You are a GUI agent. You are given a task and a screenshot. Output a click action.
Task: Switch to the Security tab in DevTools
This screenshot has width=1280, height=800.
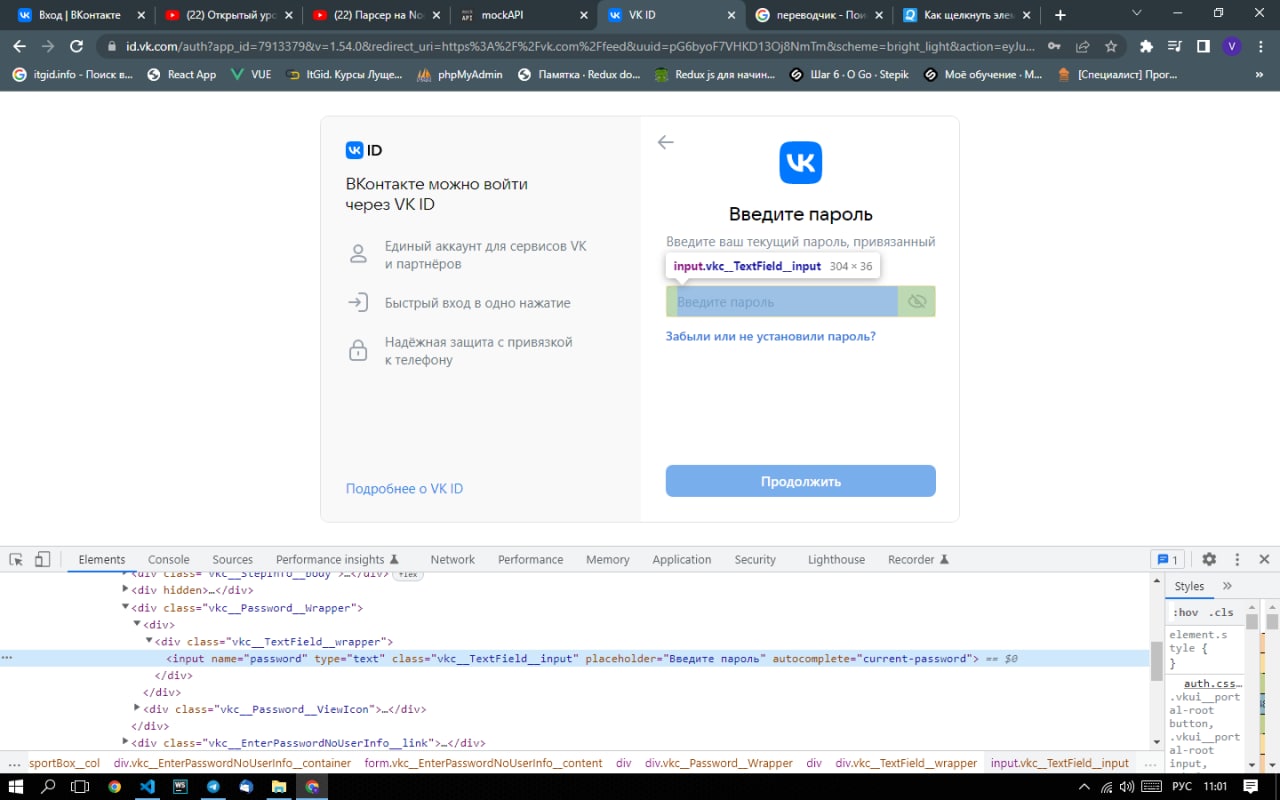pos(755,560)
